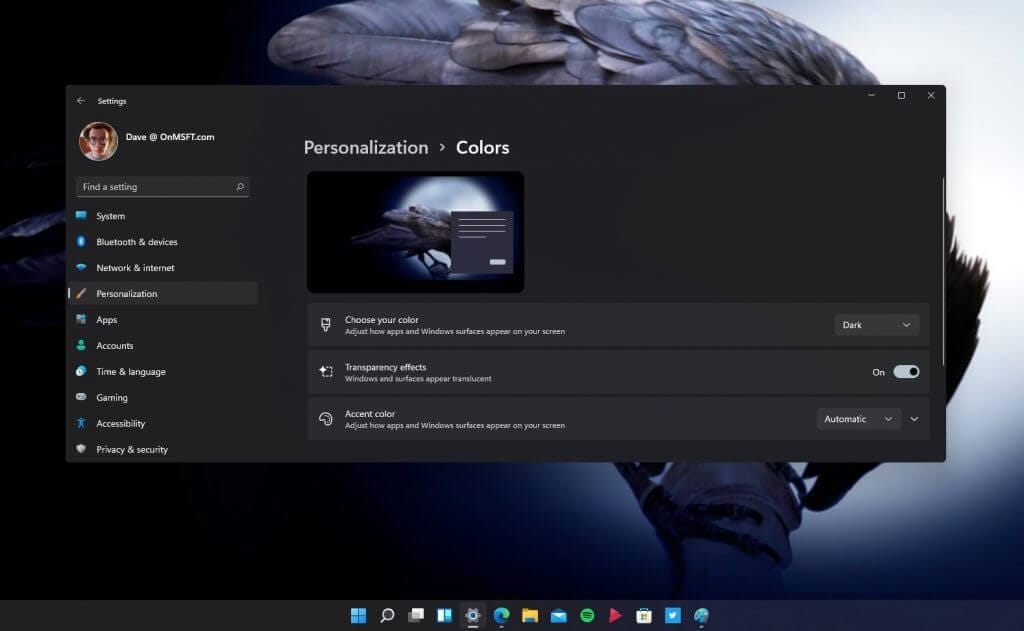Click the theme preview thumbnail
The height and width of the screenshot is (631, 1024).
coord(414,231)
